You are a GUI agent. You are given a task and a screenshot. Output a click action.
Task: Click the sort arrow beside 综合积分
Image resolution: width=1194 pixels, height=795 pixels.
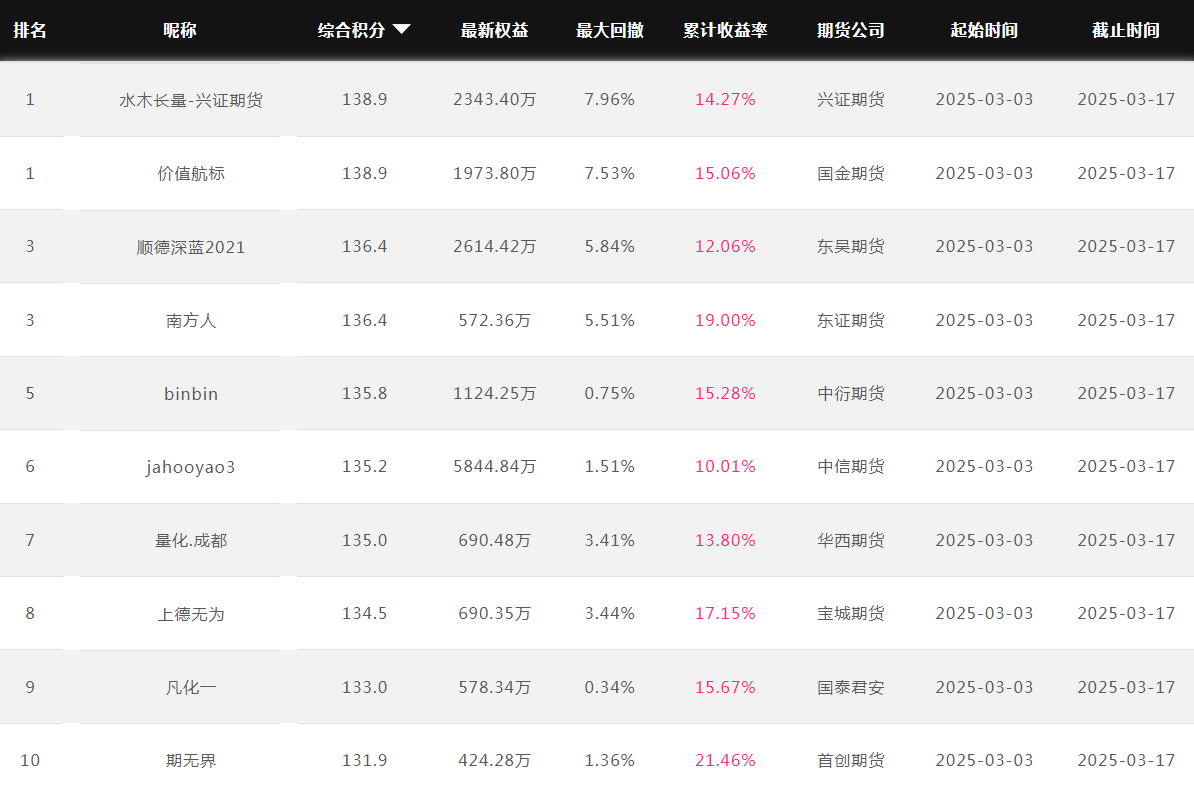(401, 30)
